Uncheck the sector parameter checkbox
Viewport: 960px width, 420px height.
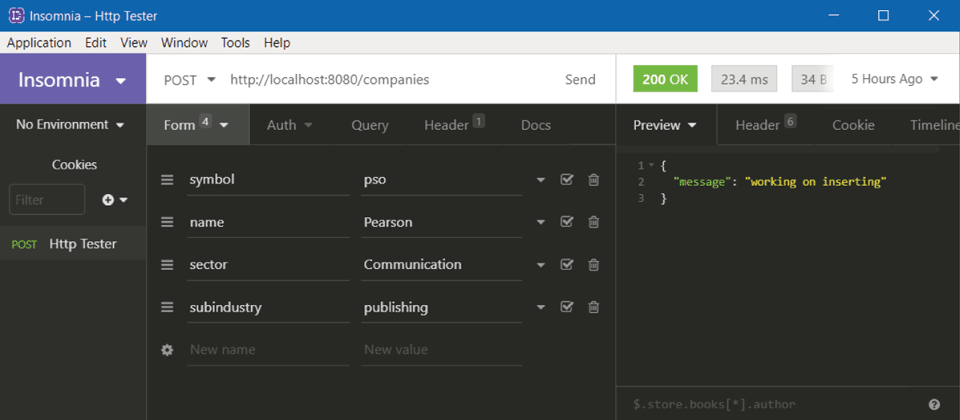pyautogui.click(x=567, y=265)
